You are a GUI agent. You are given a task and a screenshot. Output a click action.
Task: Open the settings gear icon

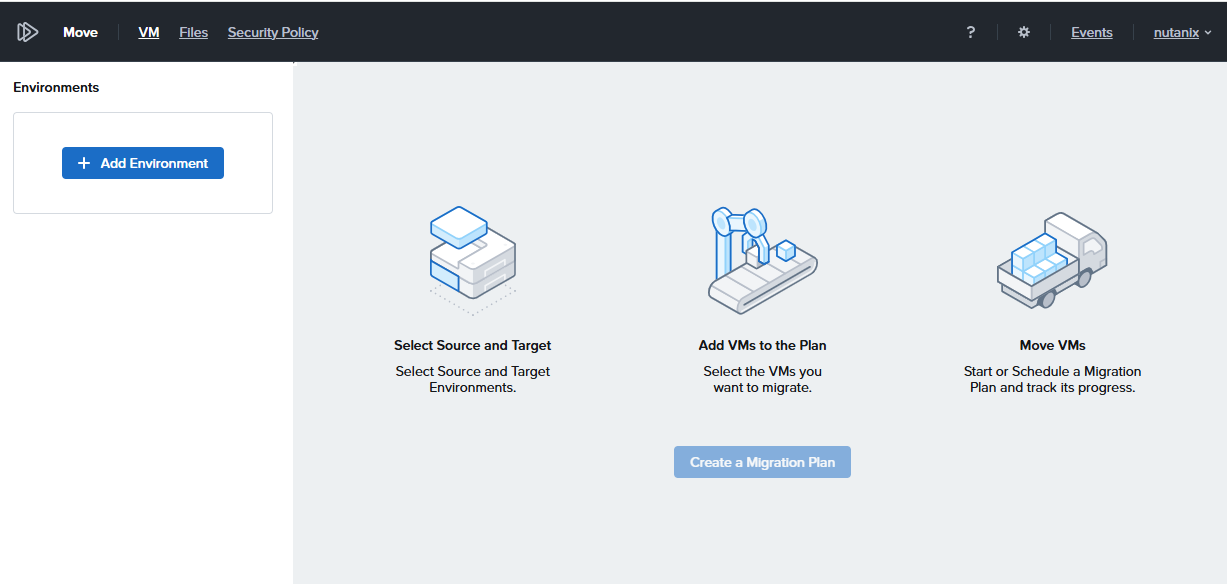(x=1023, y=32)
